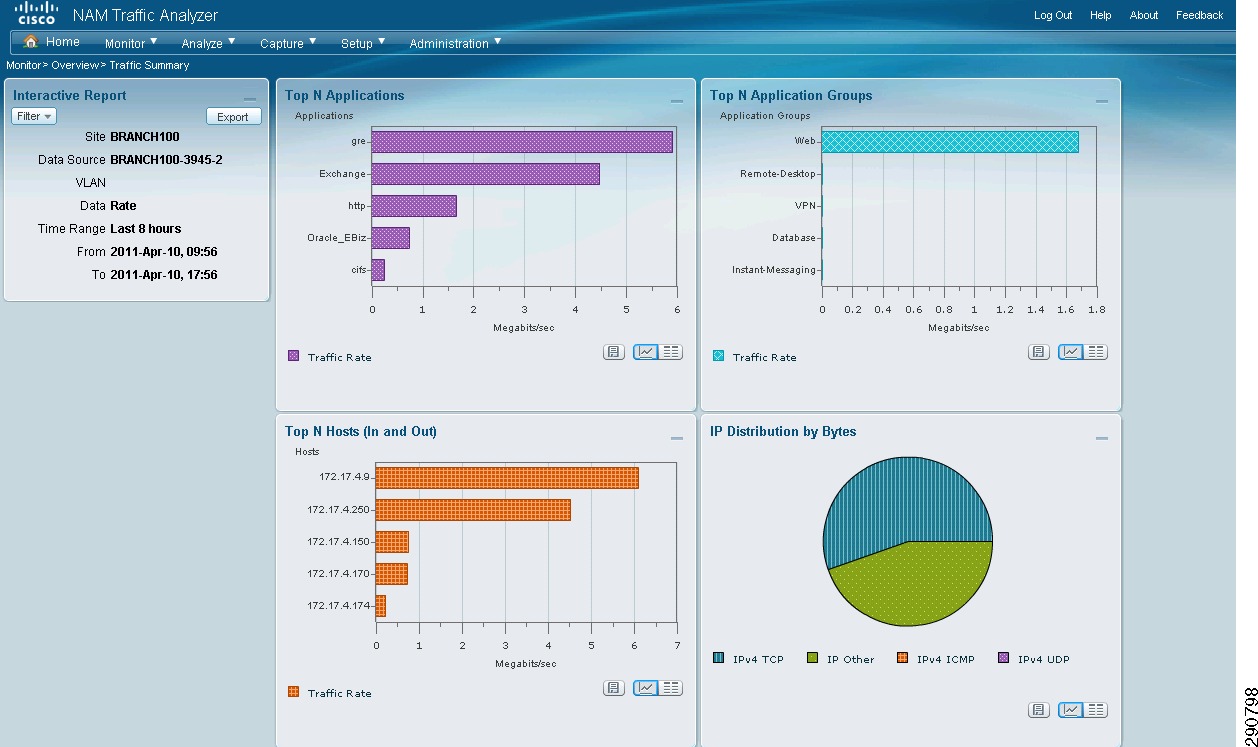Image resolution: width=1258 pixels, height=747 pixels.
Task: Open the About link
Action: (1144, 15)
